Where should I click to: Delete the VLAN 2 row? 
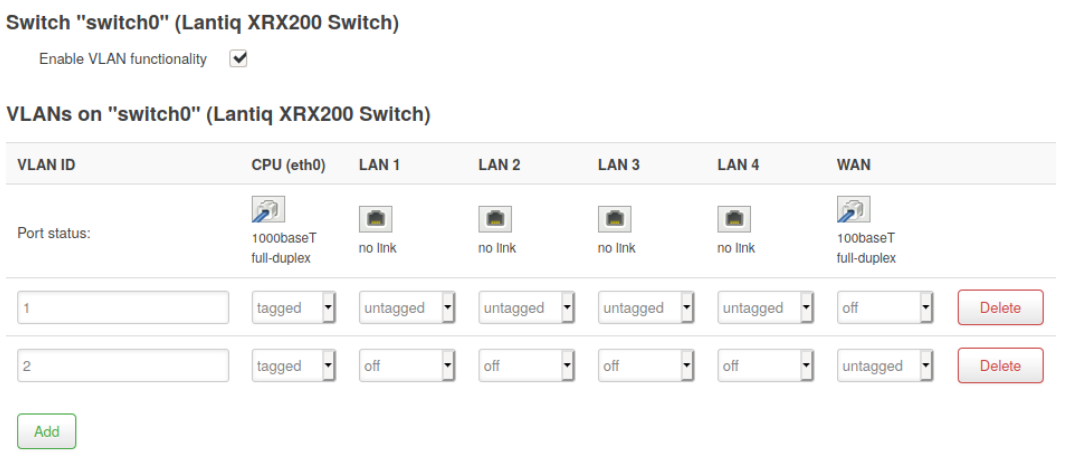pyautogui.click(x=1000, y=366)
